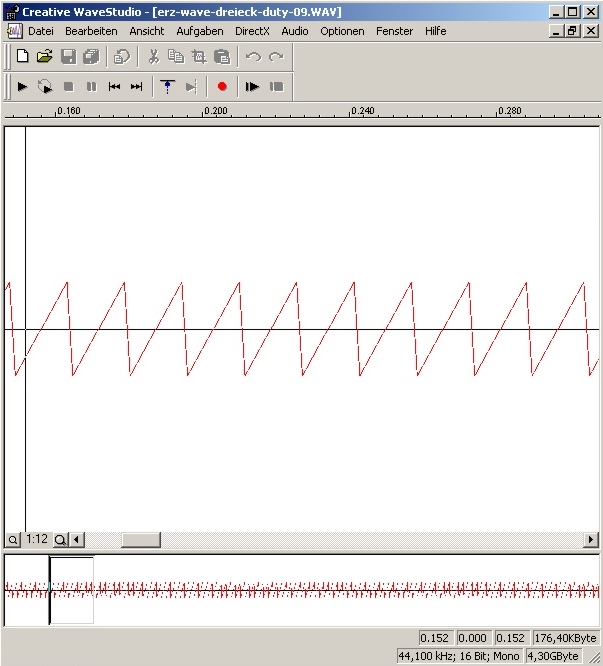The width and height of the screenshot is (603, 666).
Task: Click the view-range box in overview
Action: coord(71,590)
